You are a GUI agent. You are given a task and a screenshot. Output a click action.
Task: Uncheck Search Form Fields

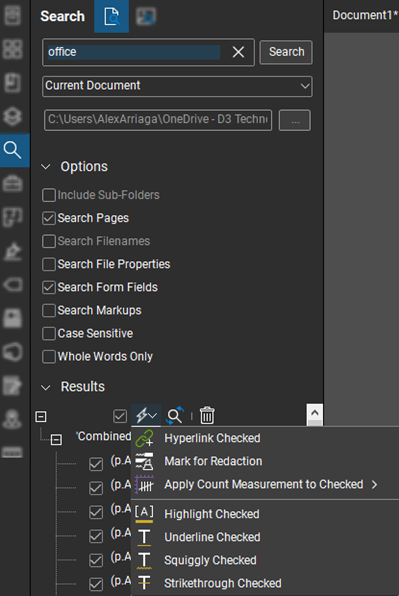[49, 287]
